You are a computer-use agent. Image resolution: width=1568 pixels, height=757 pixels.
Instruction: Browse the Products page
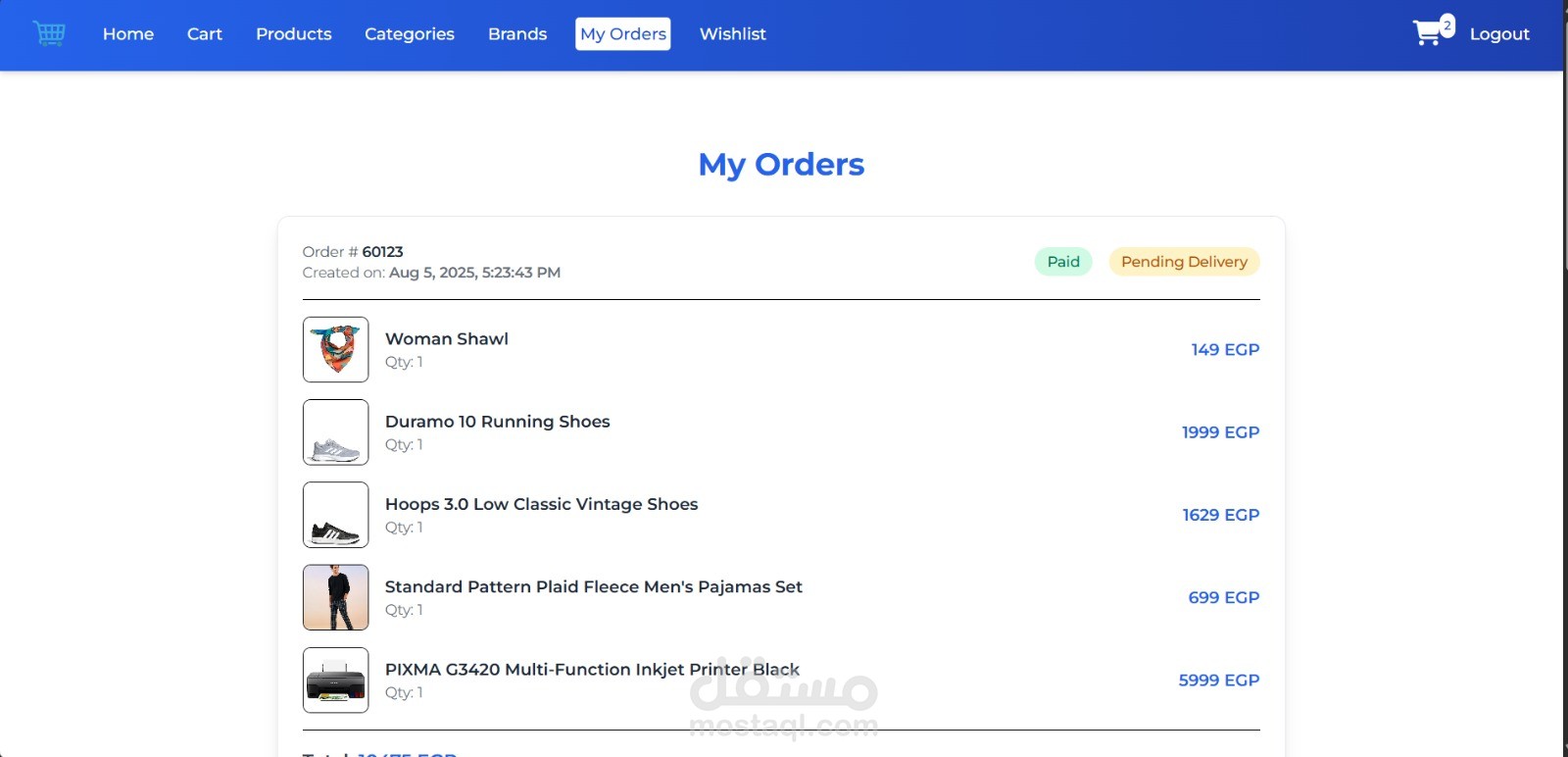coord(294,34)
